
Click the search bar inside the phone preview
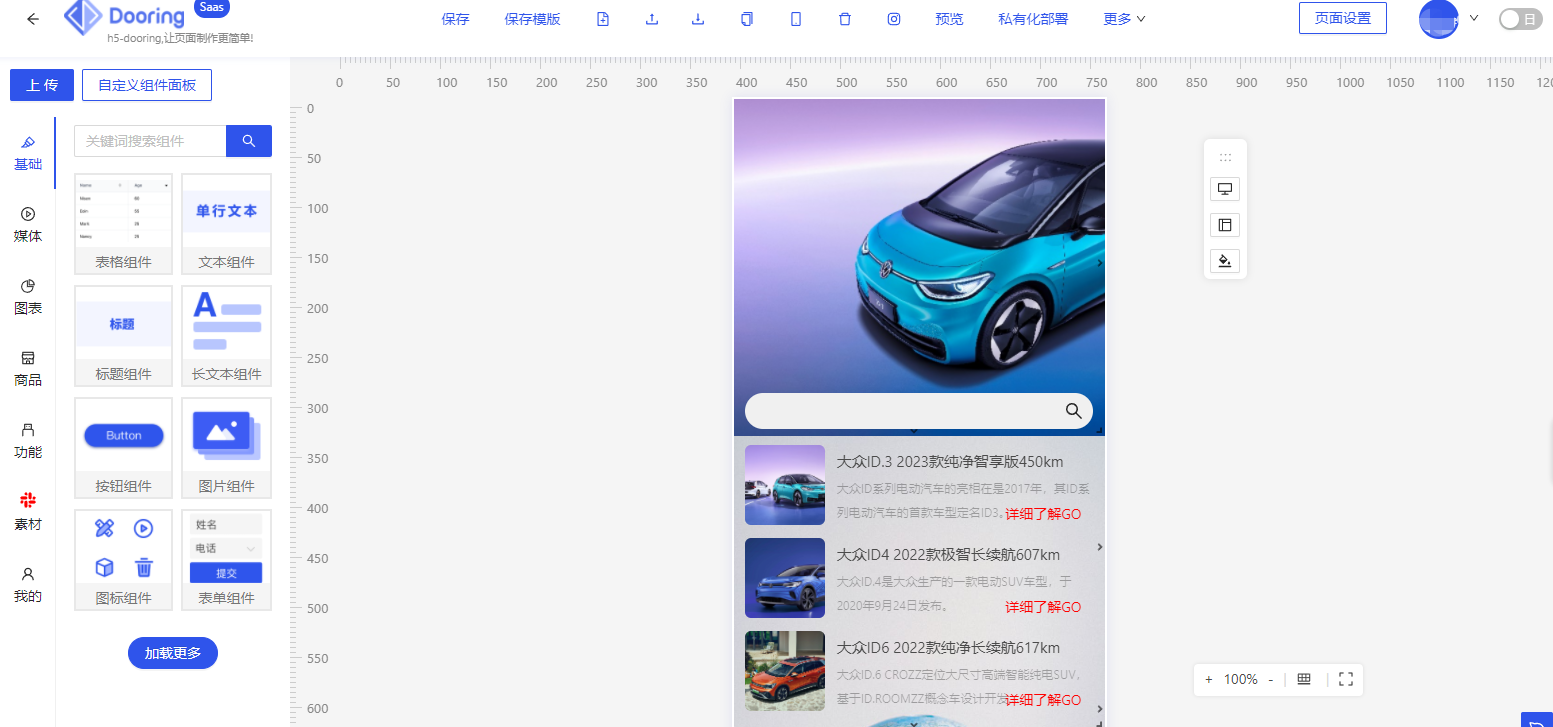(x=919, y=411)
